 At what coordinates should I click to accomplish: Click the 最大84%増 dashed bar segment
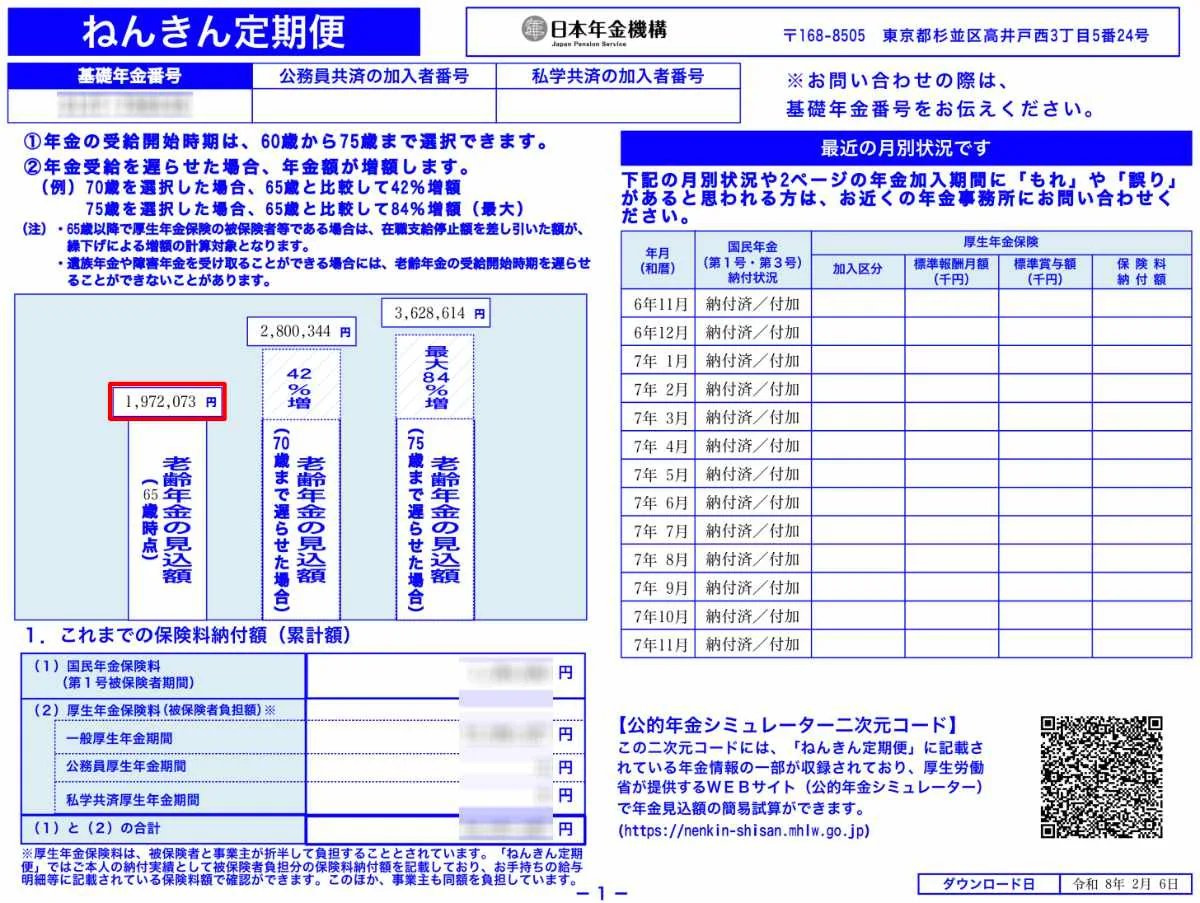coord(435,375)
